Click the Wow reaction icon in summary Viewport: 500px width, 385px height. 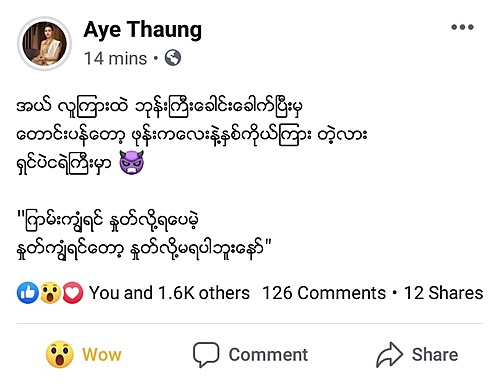coord(50,293)
